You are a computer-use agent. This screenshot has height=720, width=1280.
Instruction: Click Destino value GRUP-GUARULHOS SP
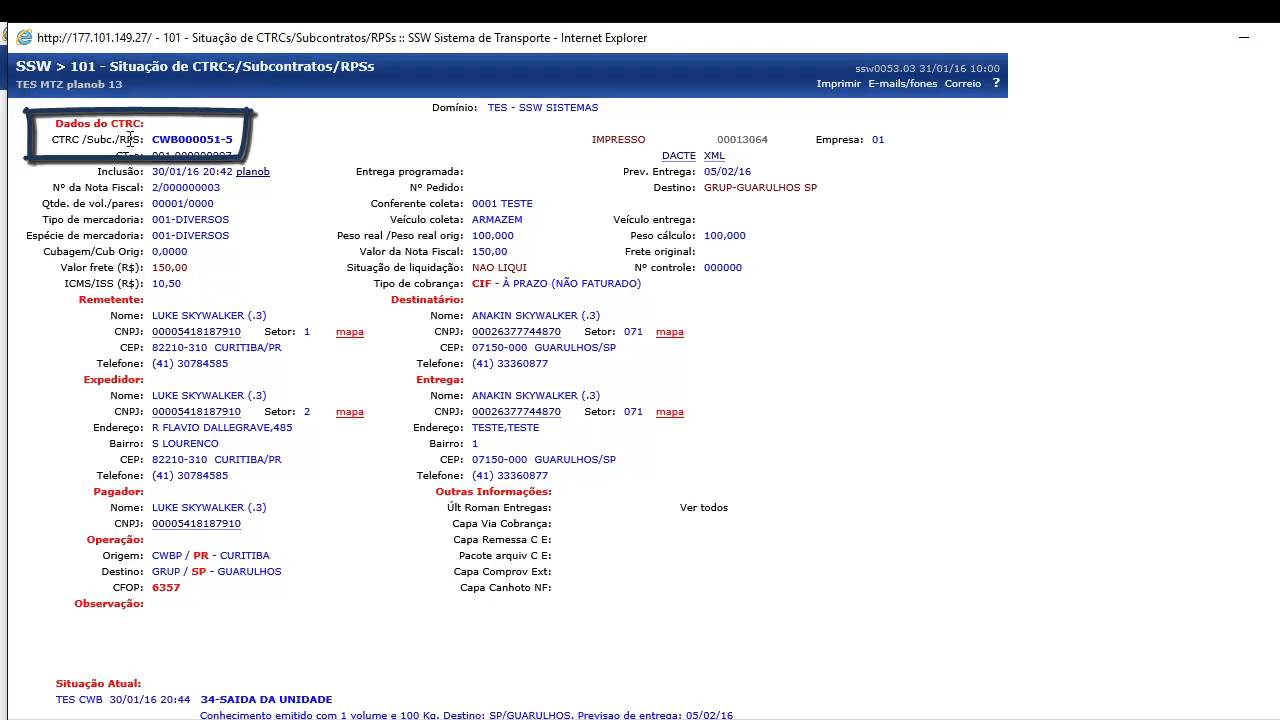coord(760,188)
